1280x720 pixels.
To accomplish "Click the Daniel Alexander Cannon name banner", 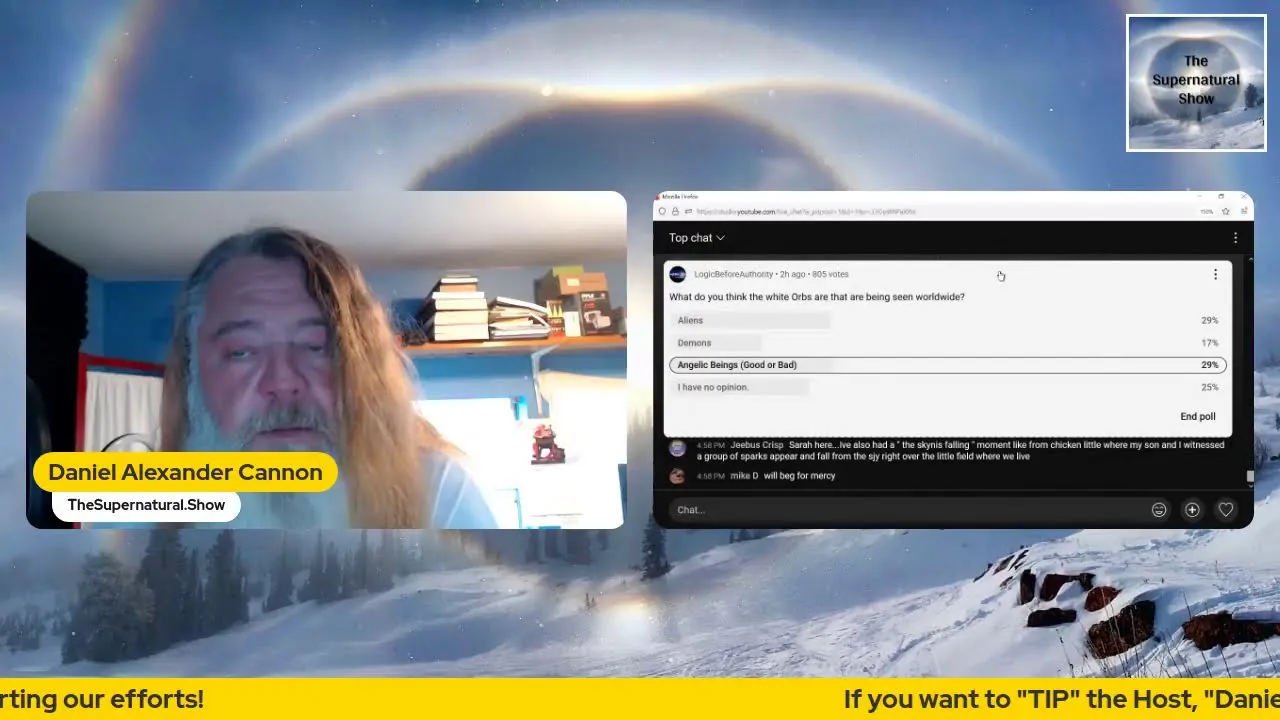I will coord(185,472).
